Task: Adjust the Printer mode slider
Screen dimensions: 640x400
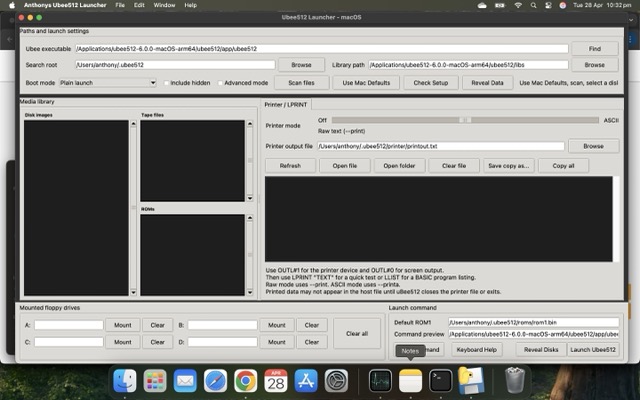Action: pos(465,120)
